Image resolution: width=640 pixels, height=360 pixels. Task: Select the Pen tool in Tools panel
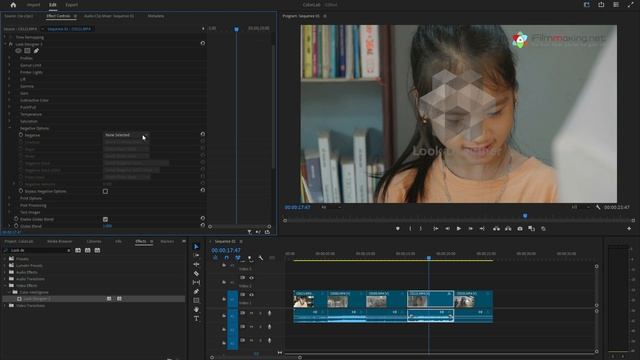(x=196, y=291)
